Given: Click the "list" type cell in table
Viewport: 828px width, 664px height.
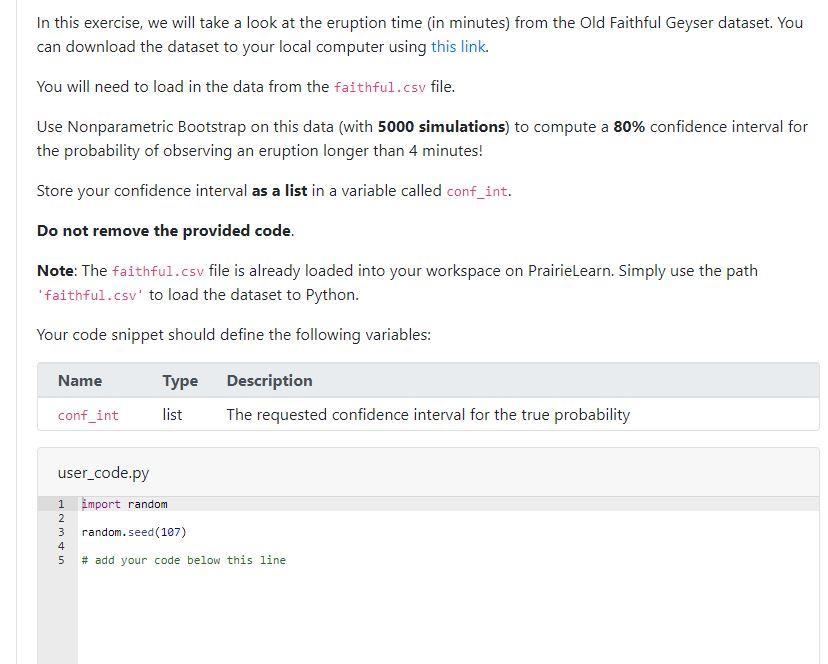Looking at the screenshot, I should click(172, 415).
